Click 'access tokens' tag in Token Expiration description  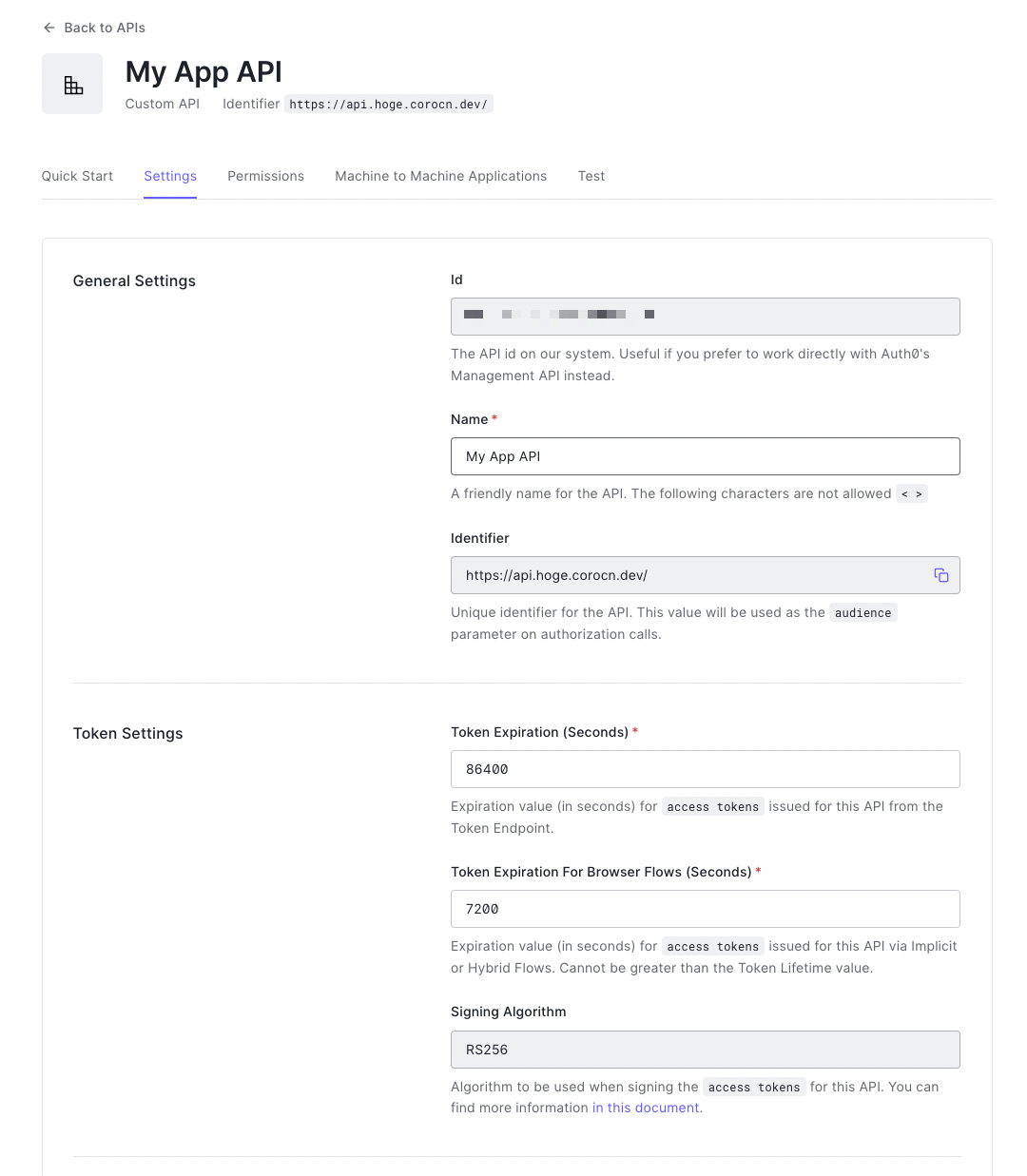(713, 807)
